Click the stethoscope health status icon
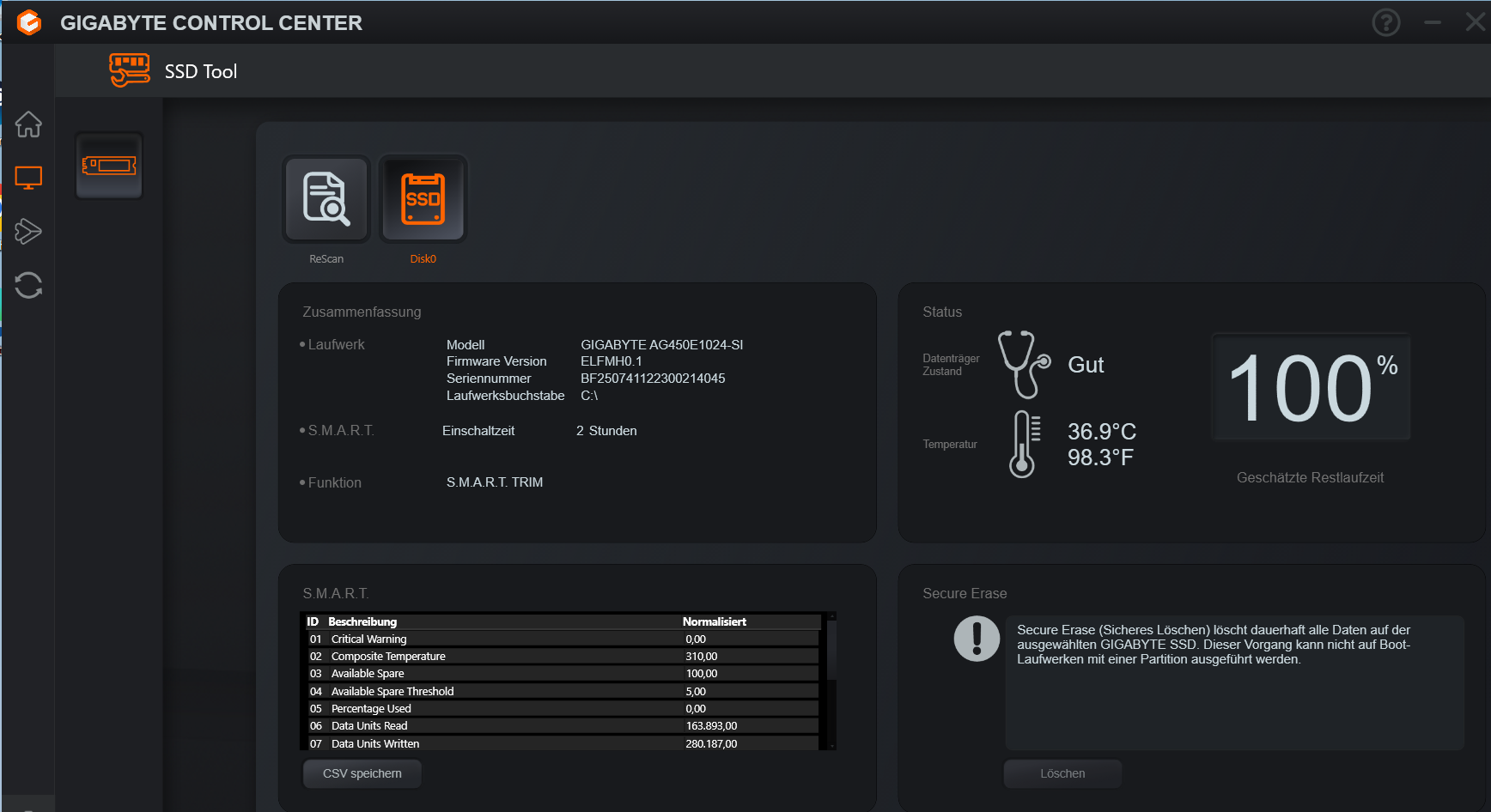This screenshot has height=812, width=1491. (x=1024, y=365)
